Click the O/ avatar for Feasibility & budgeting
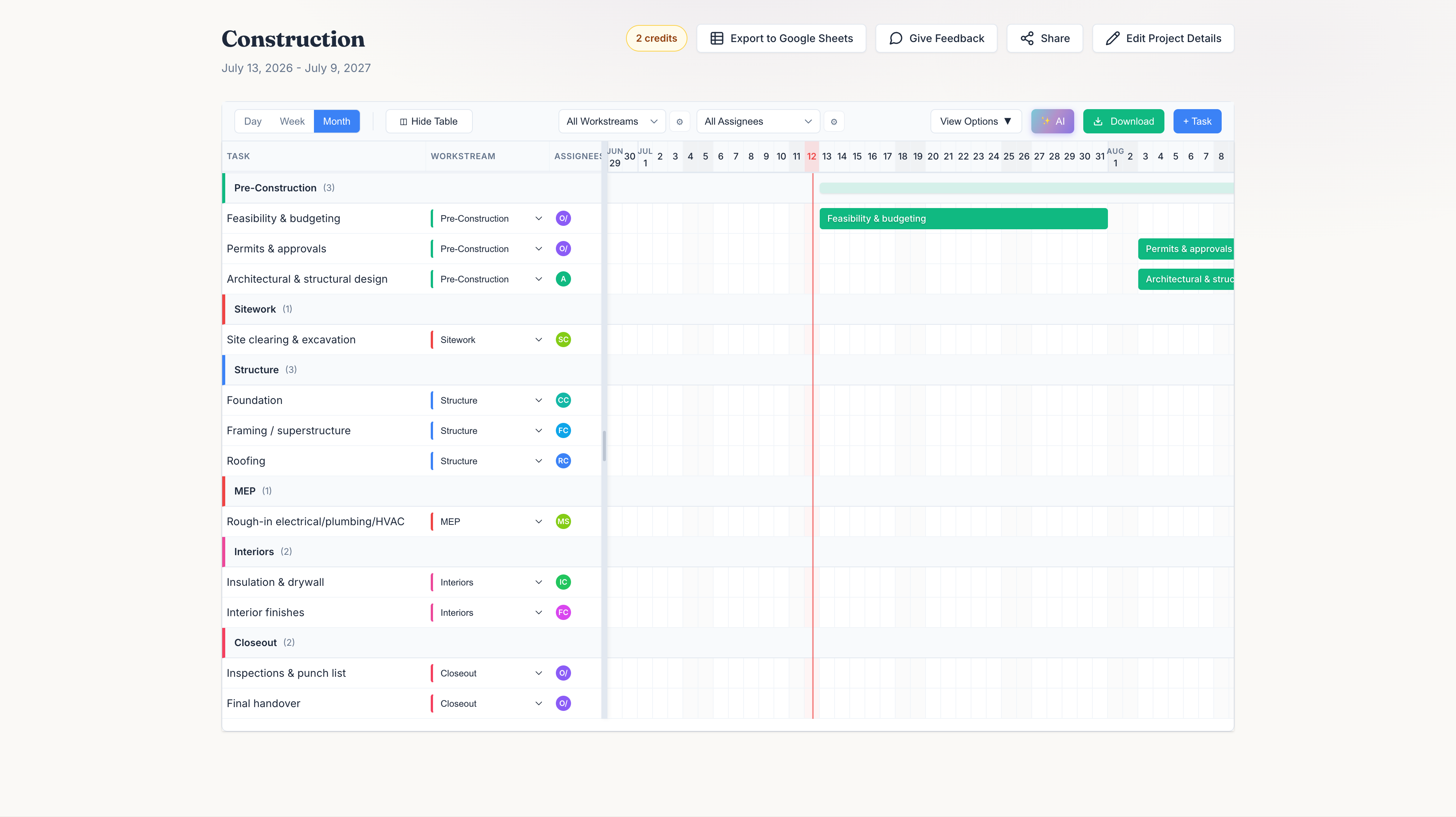The height and width of the screenshot is (817, 1456). pyautogui.click(x=563, y=219)
